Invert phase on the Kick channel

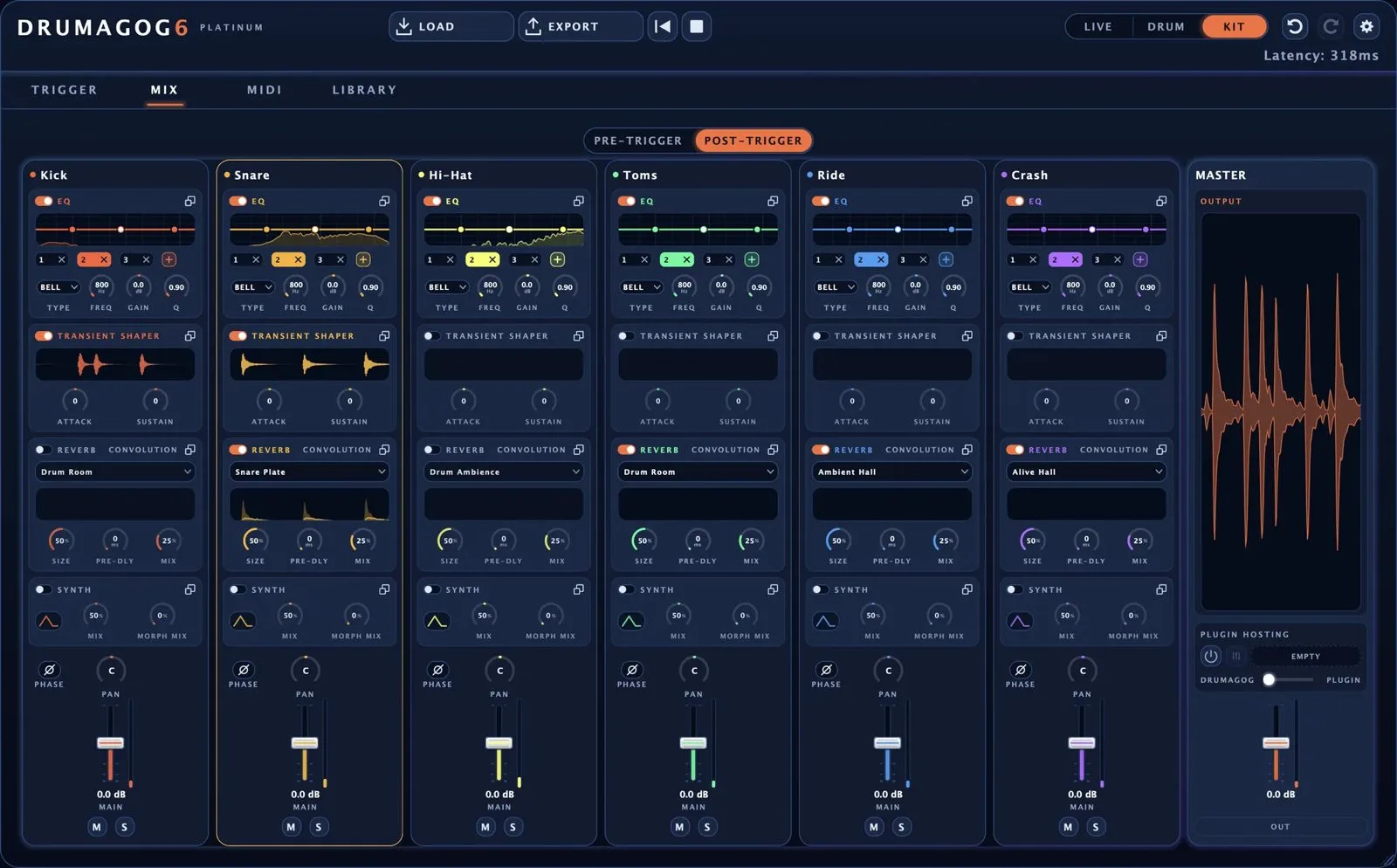[x=50, y=670]
